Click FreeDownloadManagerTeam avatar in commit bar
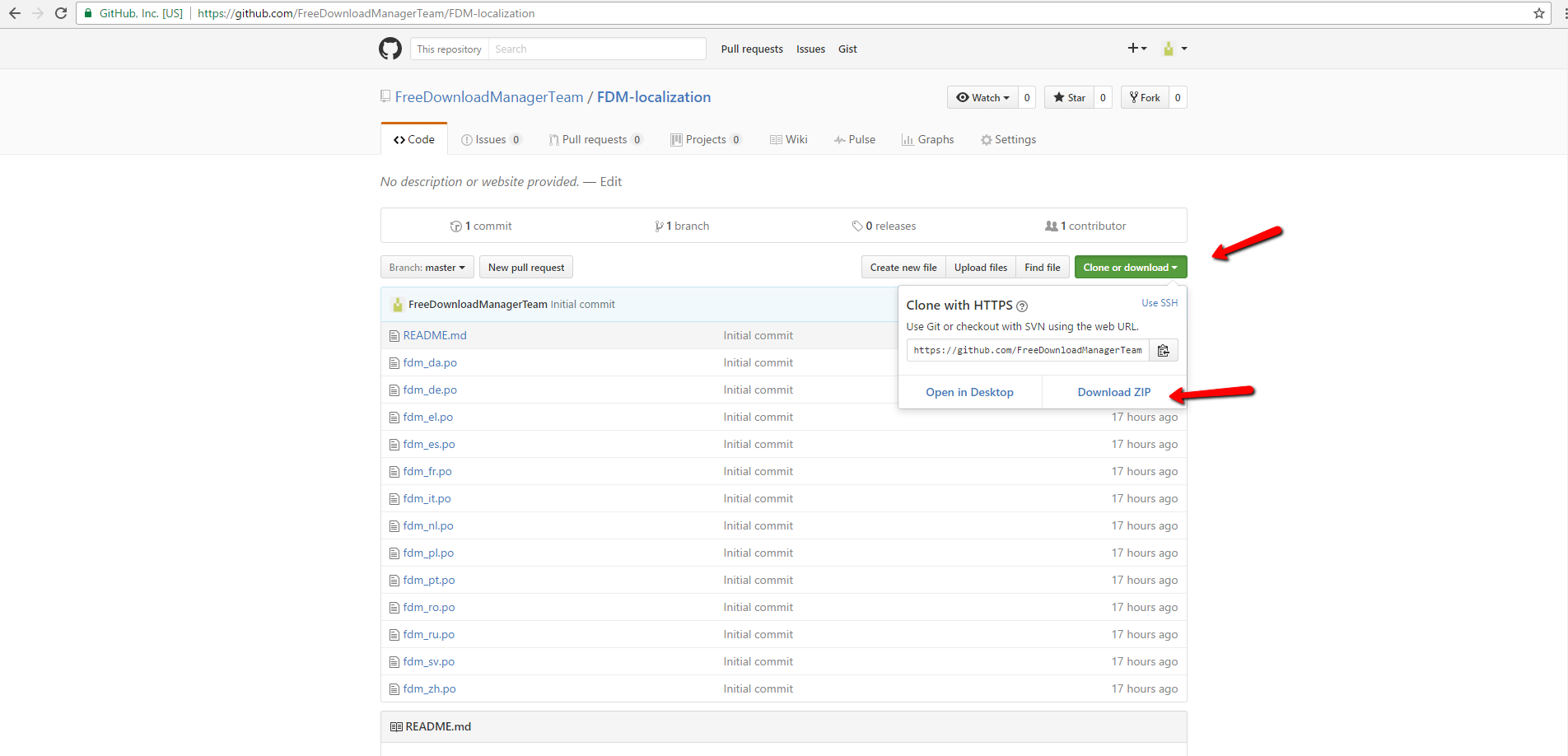Image resolution: width=1568 pixels, height=756 pixels. (397, 305)
